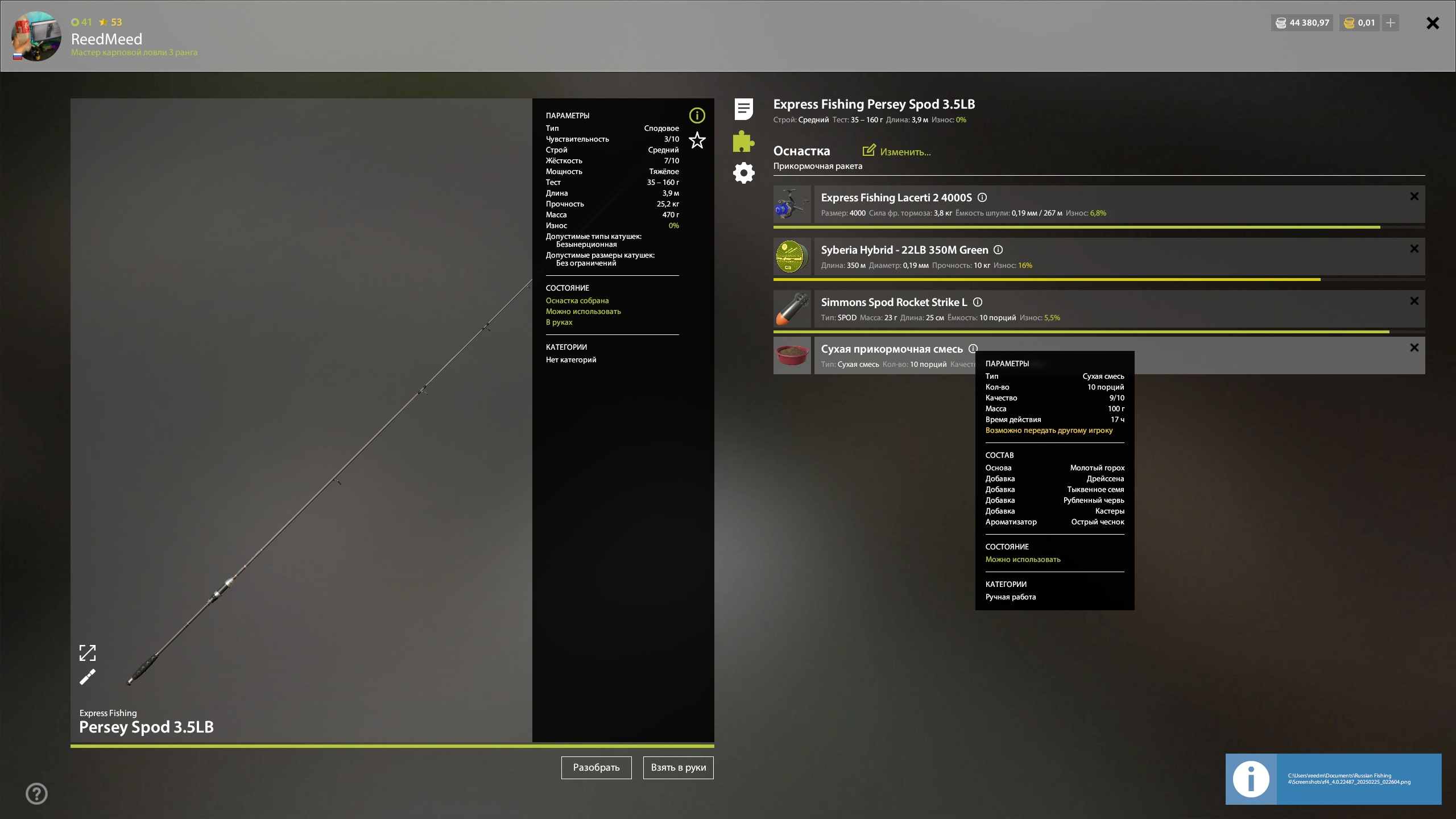
Task: Click the Разобрать button
Action: [x=596, y=768]
